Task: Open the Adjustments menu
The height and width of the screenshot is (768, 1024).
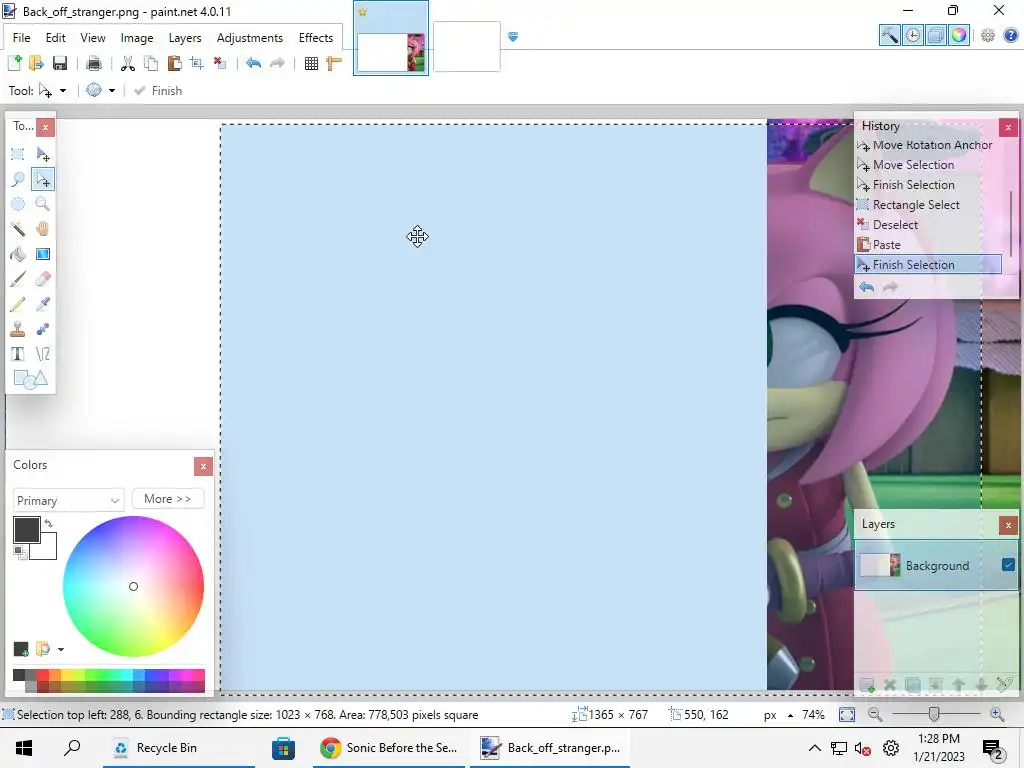Action: coord(249,38)
